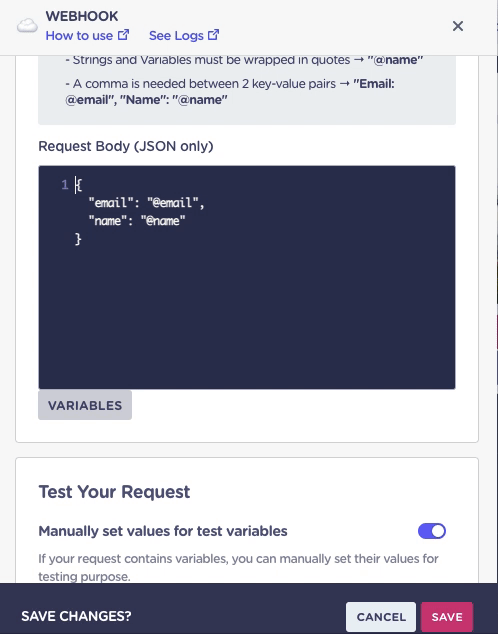Click the SAVE button
Image resolution: width=498 pixels, height=634 pixels.
pyautogui.click(x=447, y=617)
